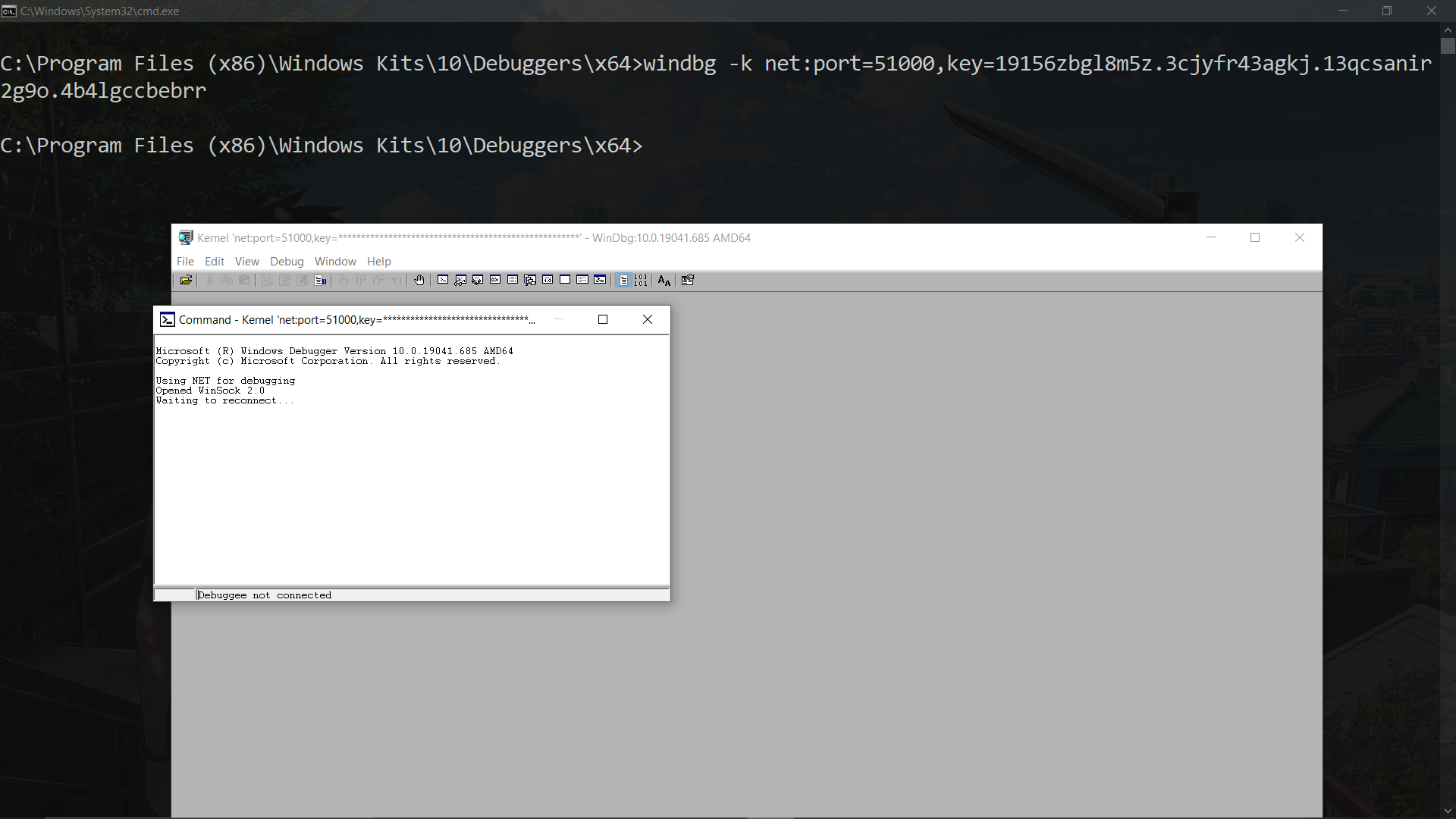Click cmd scrollbar up arrow
Image resolution: width=1456 pixels, height=819 pixels.
click(1448, 30)
